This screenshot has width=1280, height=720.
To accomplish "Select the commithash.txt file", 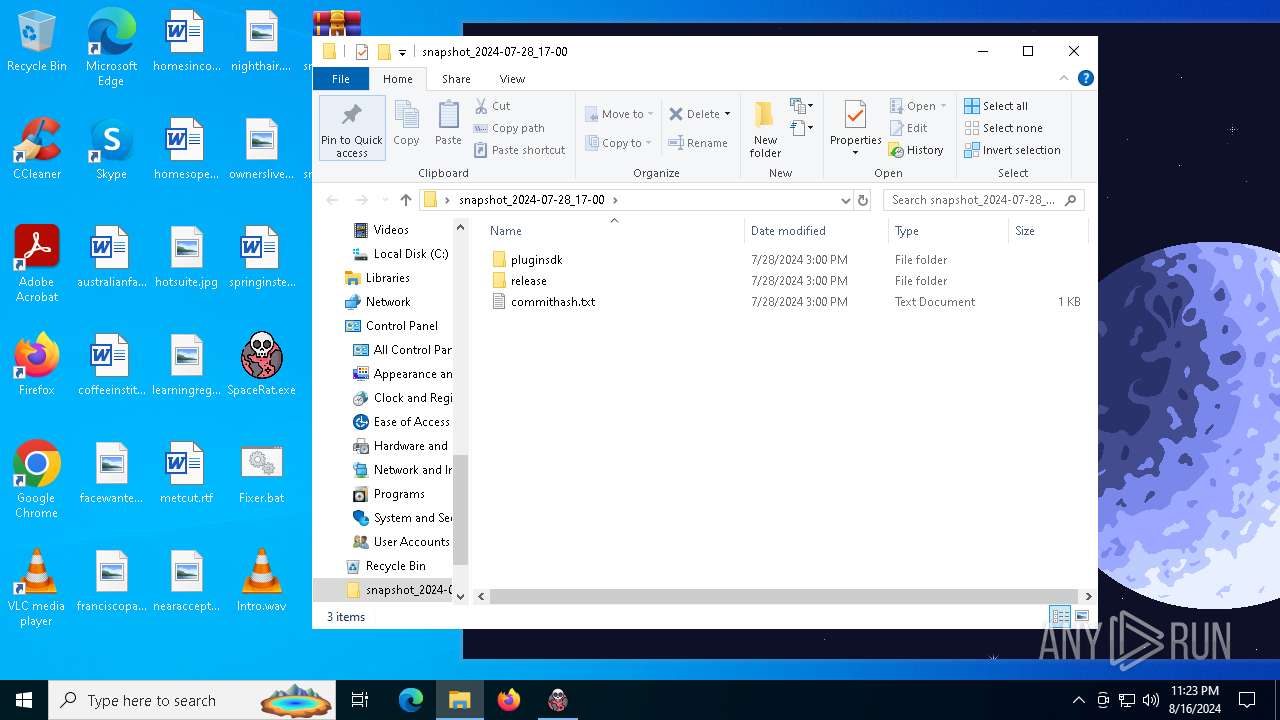I will click(x=552, y=302).
